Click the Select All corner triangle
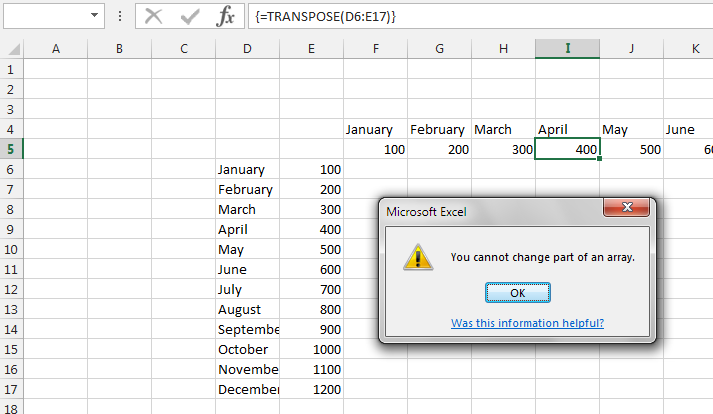Screen dimensions: 713x414 [11, 49]
